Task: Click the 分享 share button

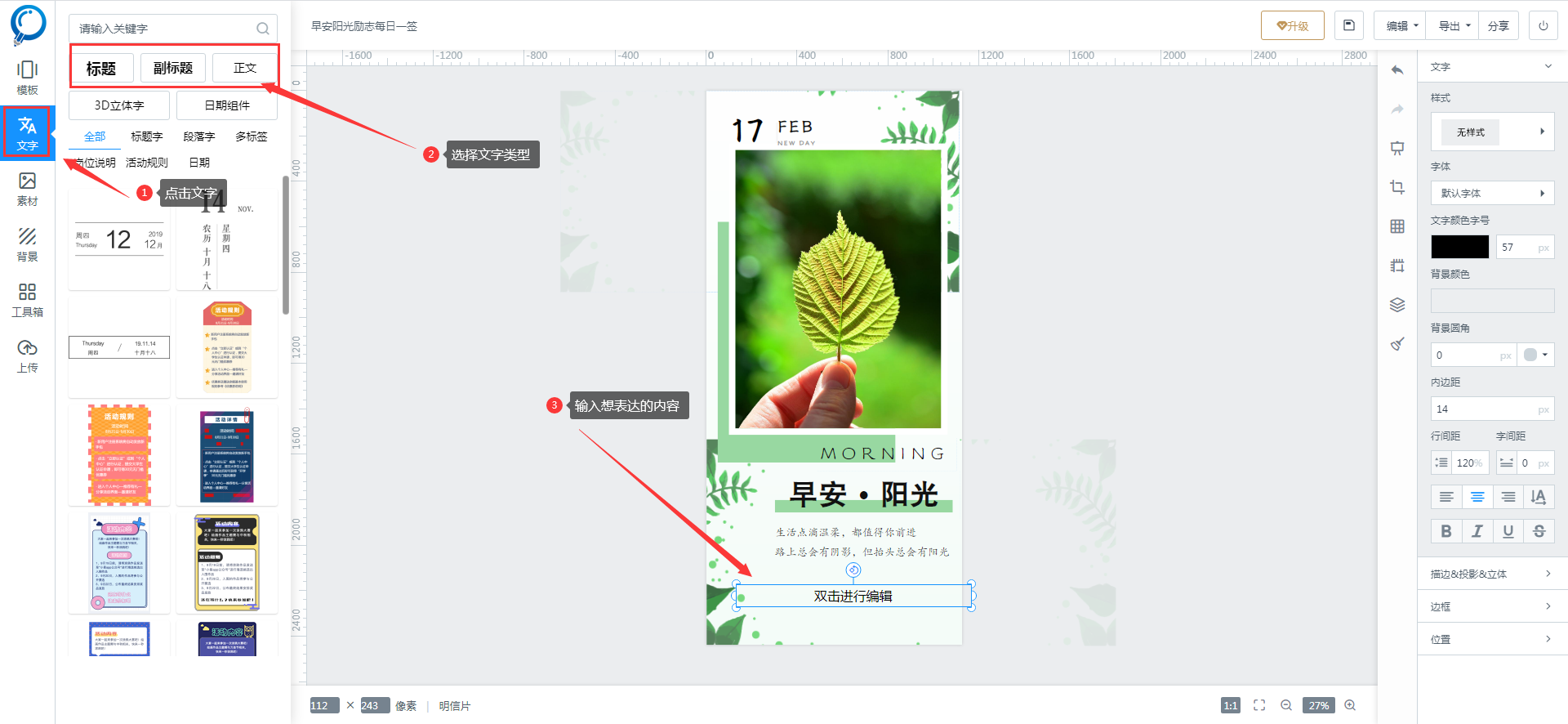Action: (x=1499, y=25)
